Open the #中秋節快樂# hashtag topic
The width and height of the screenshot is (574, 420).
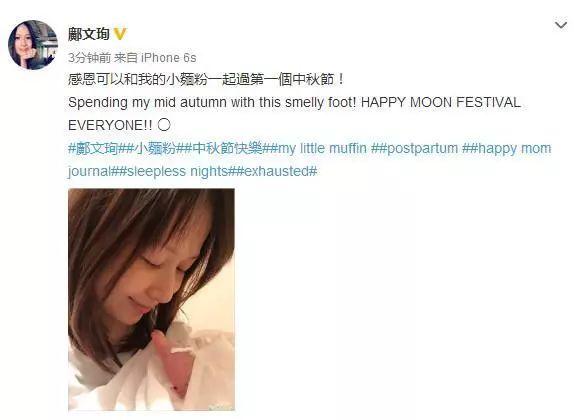tap(227, 148)
